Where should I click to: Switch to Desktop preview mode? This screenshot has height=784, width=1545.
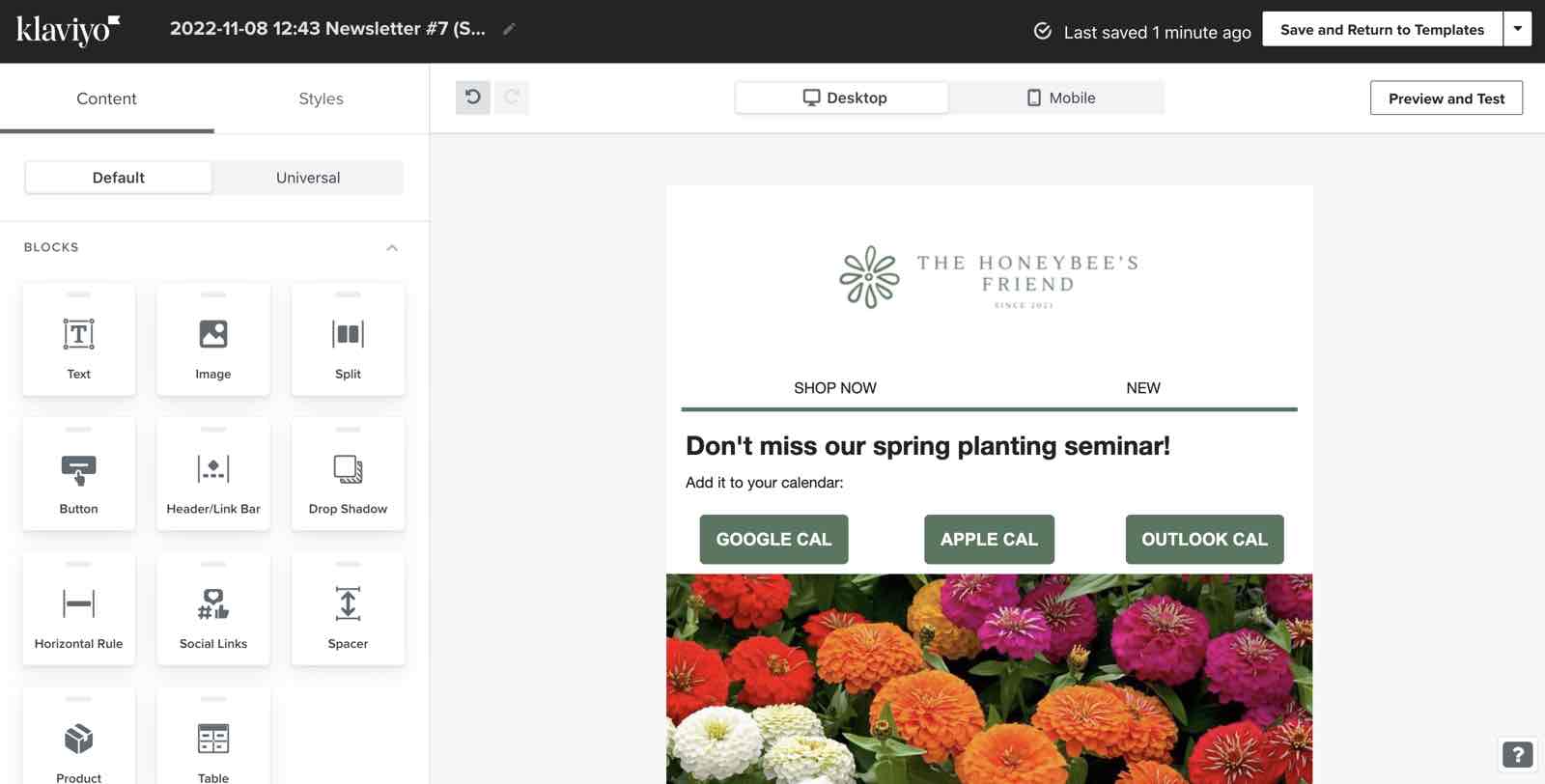point(843,98)
